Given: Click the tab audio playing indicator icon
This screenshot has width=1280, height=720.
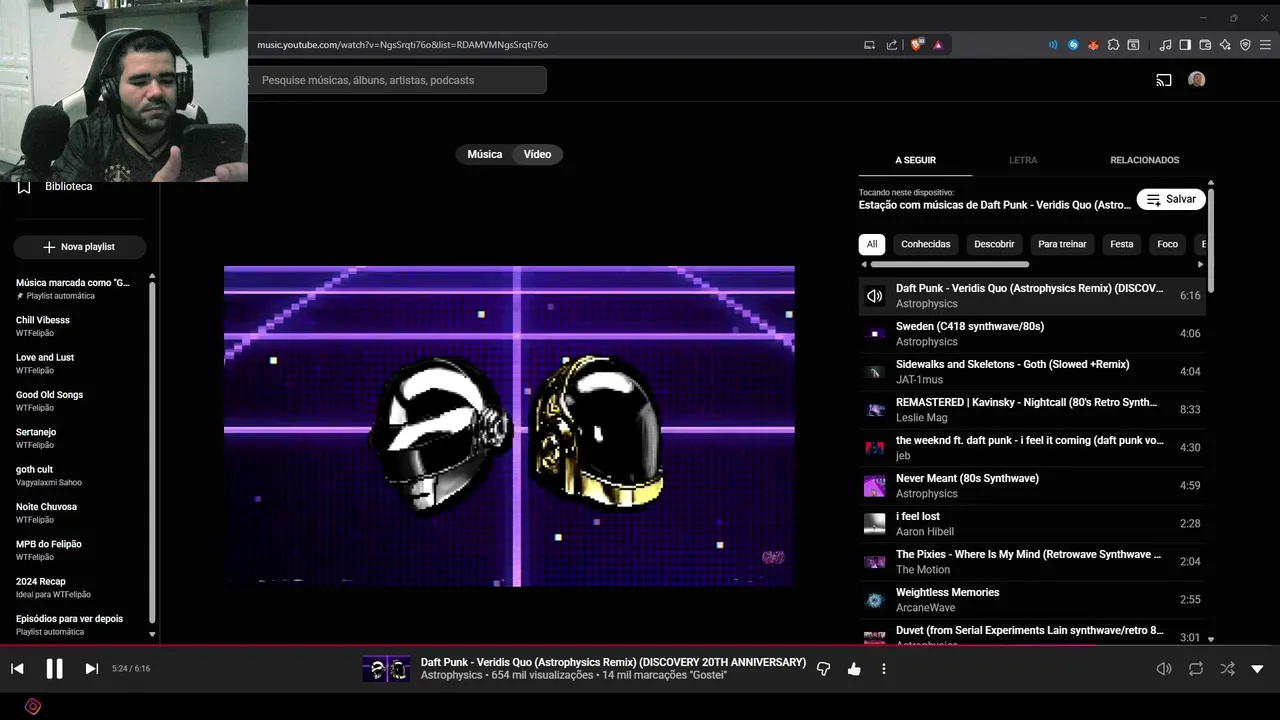Looking at the screenshot, I should pyautogui.click(x=1053, y=45).
